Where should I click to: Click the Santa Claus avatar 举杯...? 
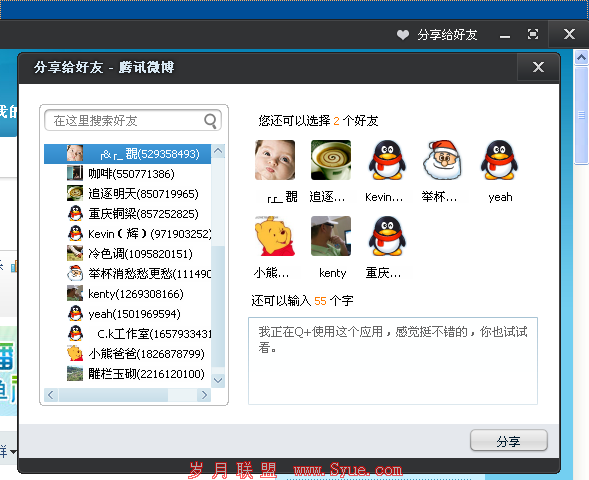click(443, 160)
